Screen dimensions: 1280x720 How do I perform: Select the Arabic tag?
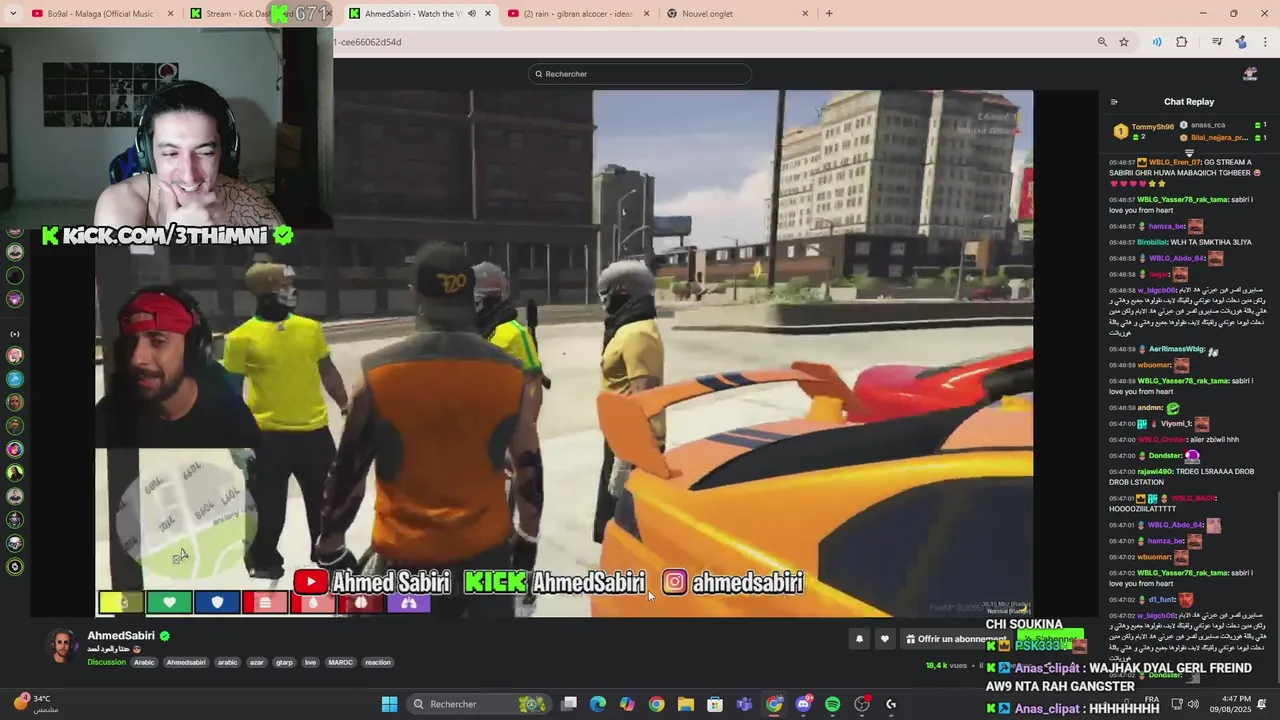pos(145,662)
